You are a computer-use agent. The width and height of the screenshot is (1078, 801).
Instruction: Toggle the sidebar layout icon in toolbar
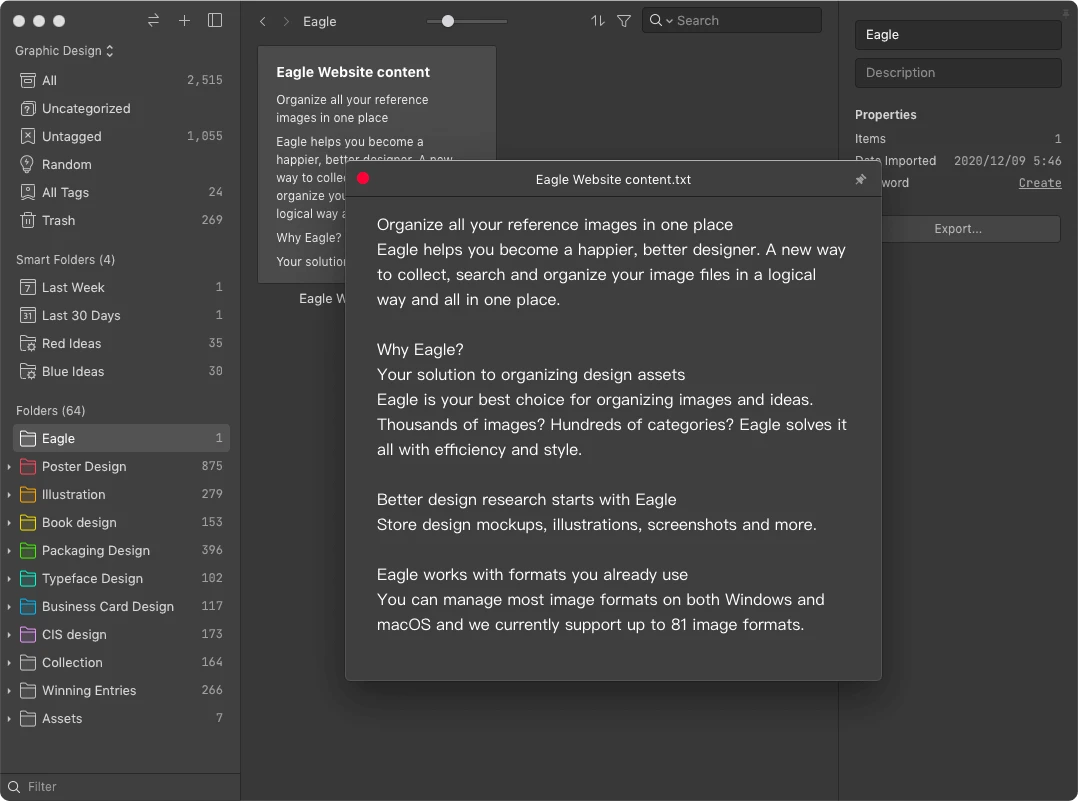pos(215,20)
